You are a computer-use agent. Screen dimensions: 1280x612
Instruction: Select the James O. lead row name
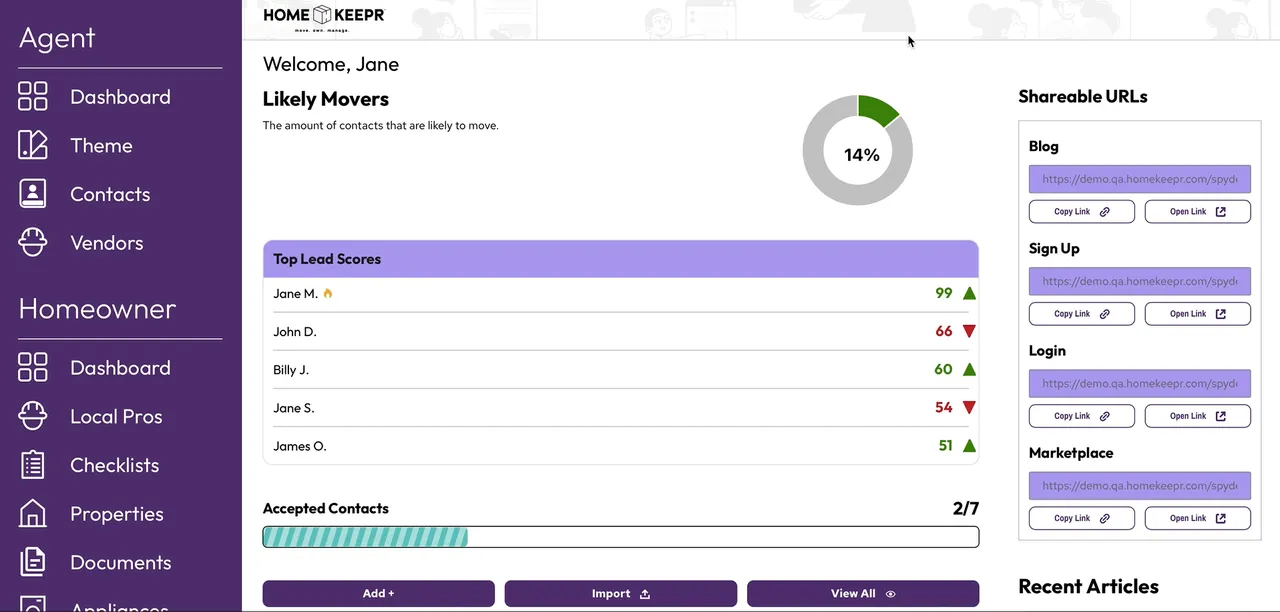coord(300,446)
